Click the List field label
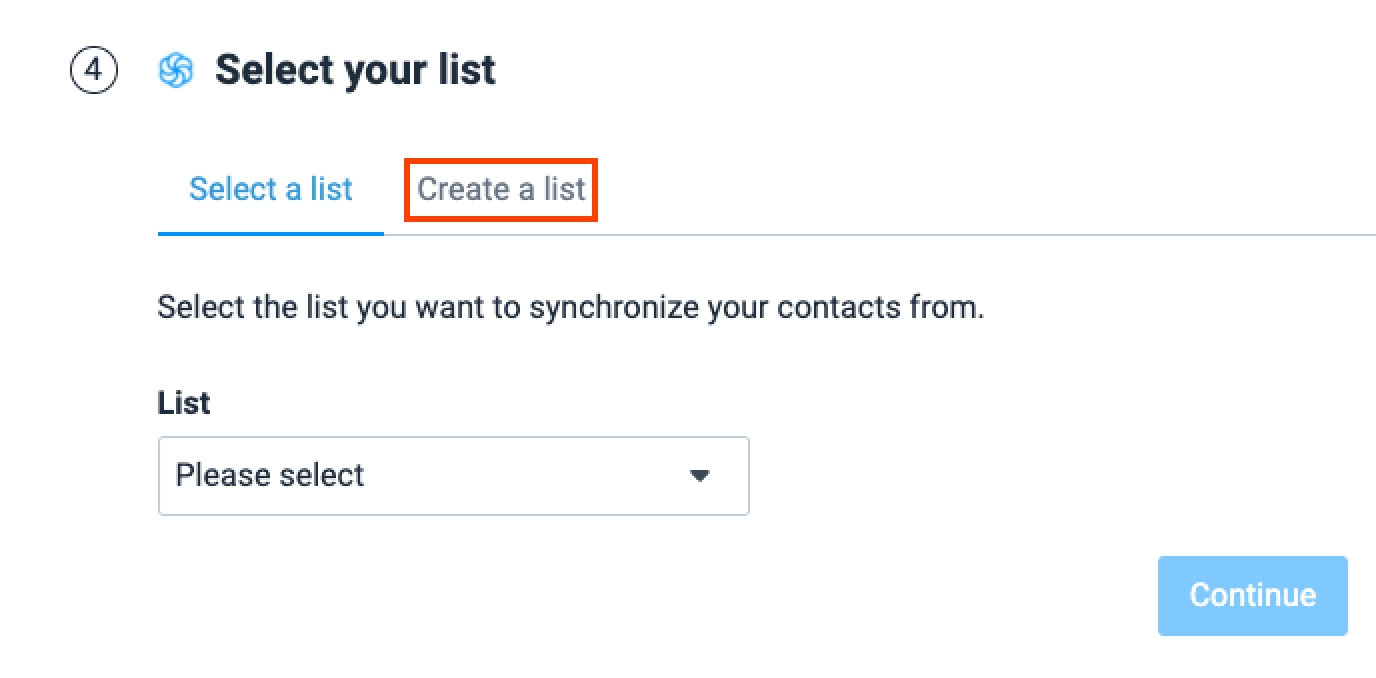The width and height of the screenshot is (1376, 678). tap(184, 403)
